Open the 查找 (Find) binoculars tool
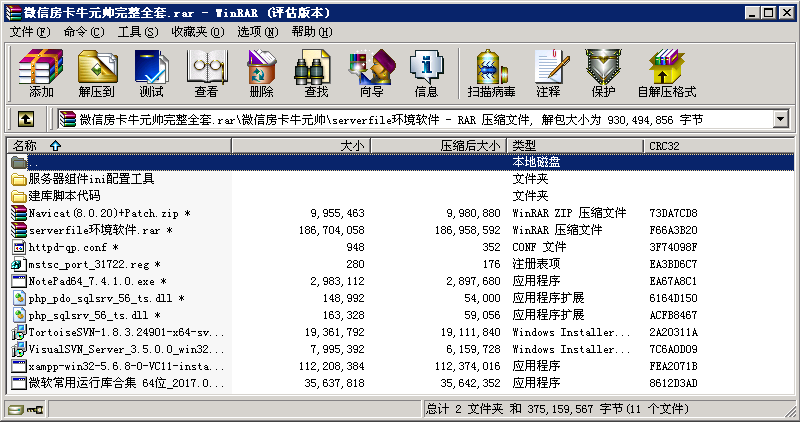Screen dimensions: 800x422 click(316, 74)
